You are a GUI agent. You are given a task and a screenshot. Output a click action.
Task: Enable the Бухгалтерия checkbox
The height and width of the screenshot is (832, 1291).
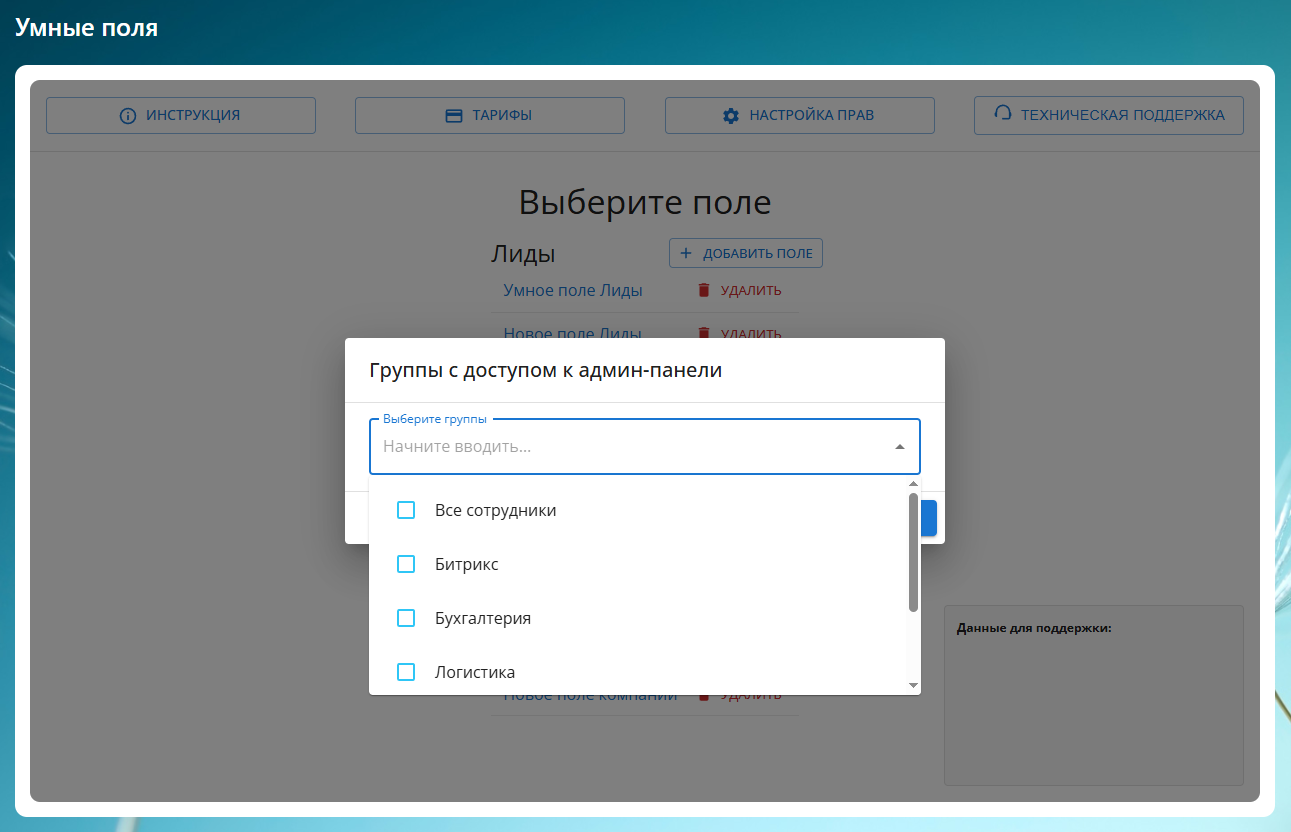tap(406, 618)
